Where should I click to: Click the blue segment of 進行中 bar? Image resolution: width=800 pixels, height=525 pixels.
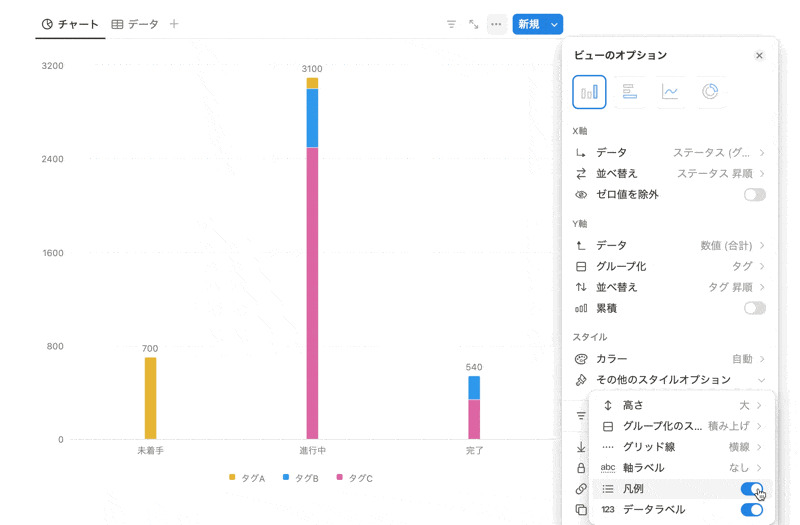coord(312,118)
